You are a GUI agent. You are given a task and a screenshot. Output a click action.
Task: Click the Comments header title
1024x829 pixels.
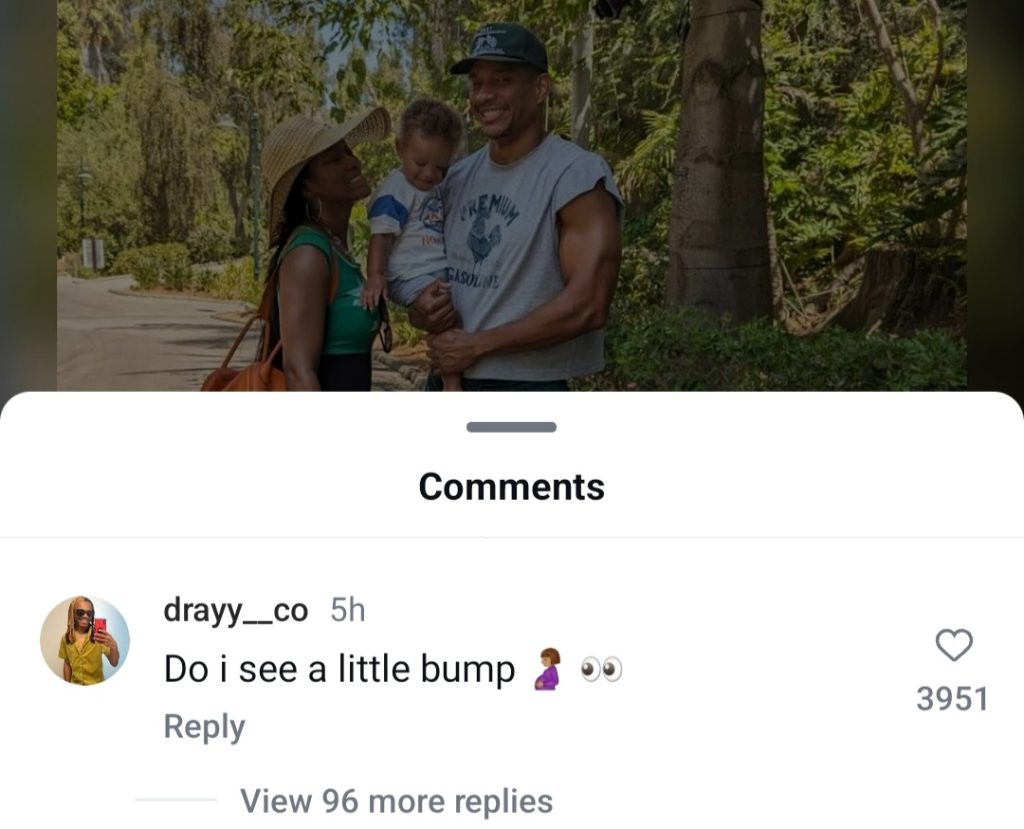click(x=511, y=486)
